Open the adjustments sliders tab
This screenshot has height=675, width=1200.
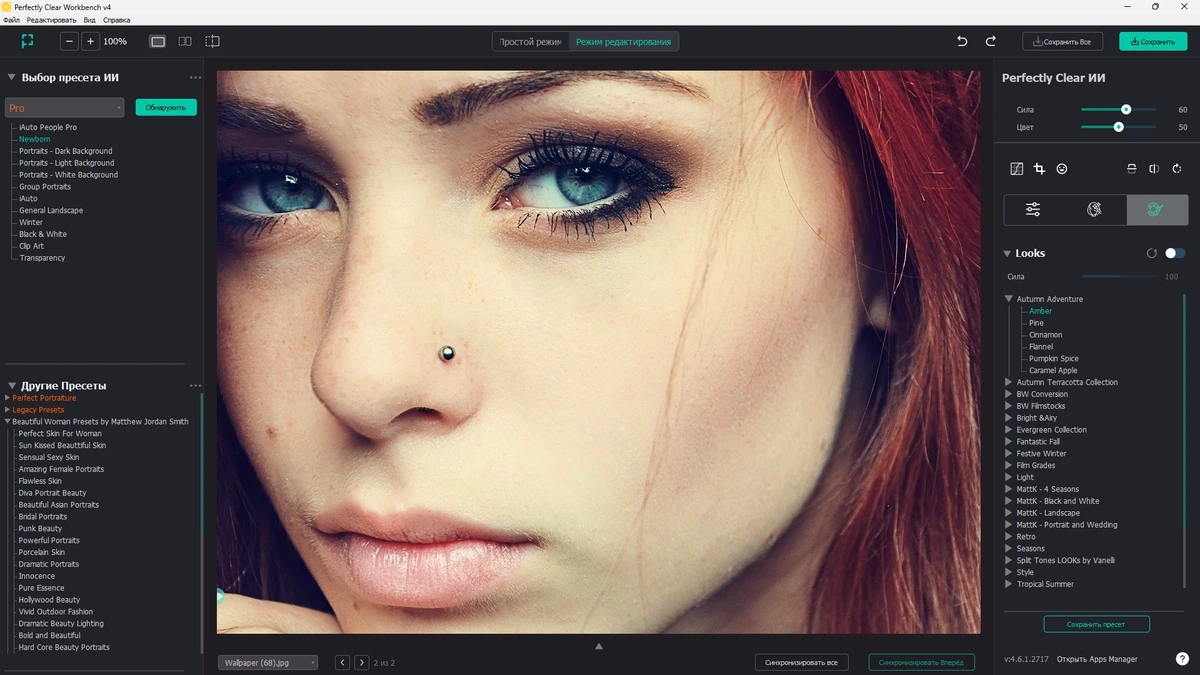coord(1034,209)
